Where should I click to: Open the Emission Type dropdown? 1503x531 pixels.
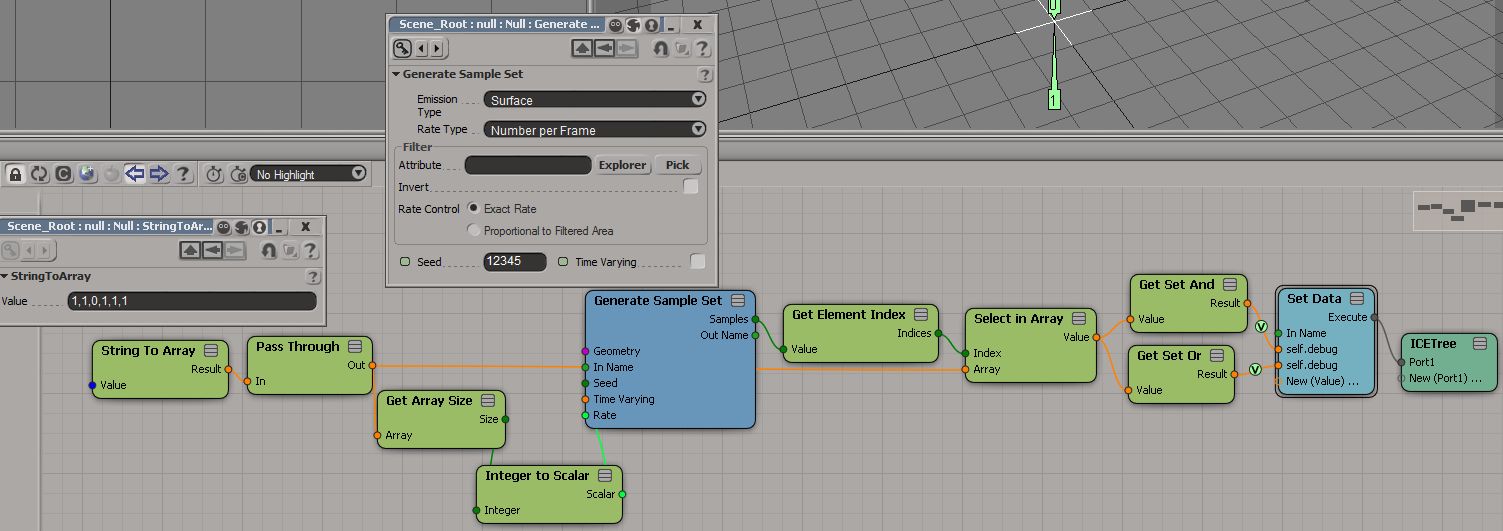pos(595,100)
